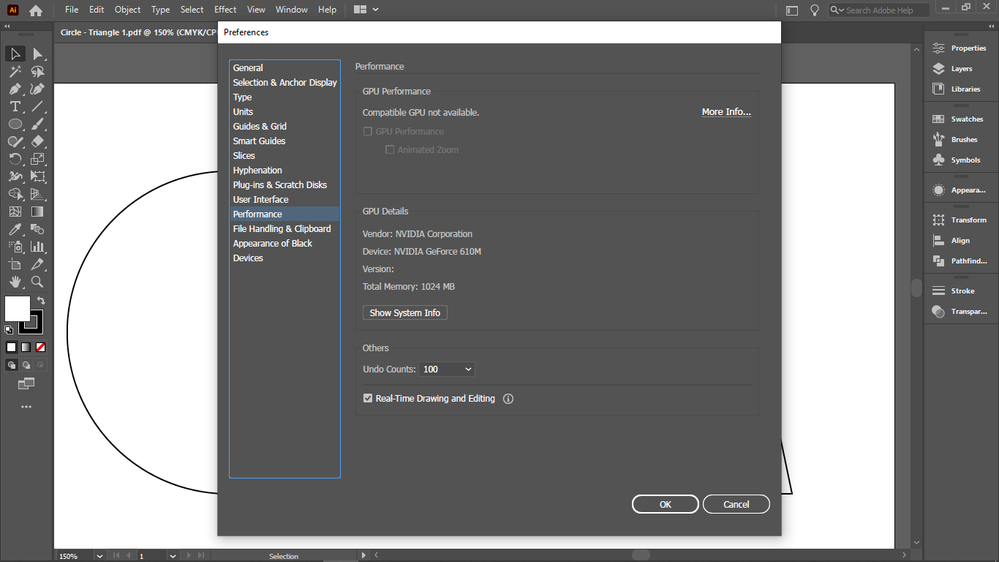The height and width of the screenshot is (562, 999).
Task: Toggle the GPU Performance checkbox
Action: pyautogui.click(x=368, y=131)
